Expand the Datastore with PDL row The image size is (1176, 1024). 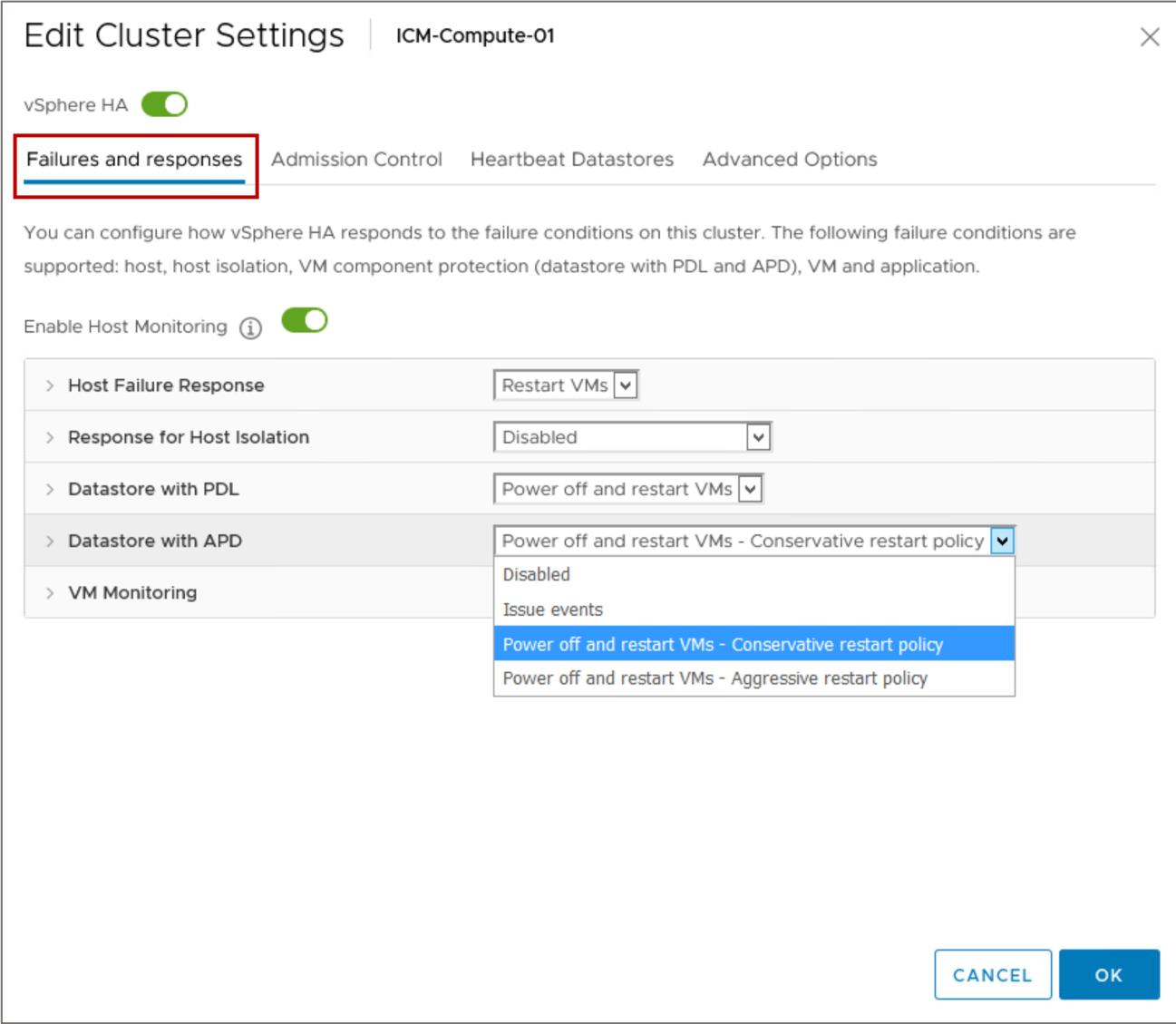[x=50, y=489]
